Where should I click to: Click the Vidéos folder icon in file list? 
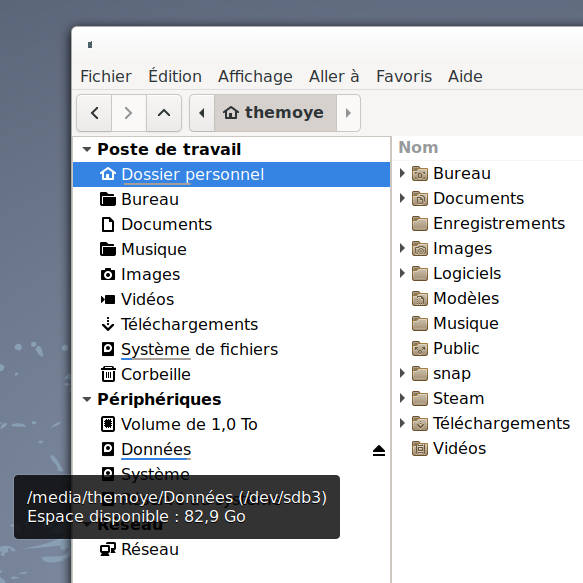pos(420,448)
